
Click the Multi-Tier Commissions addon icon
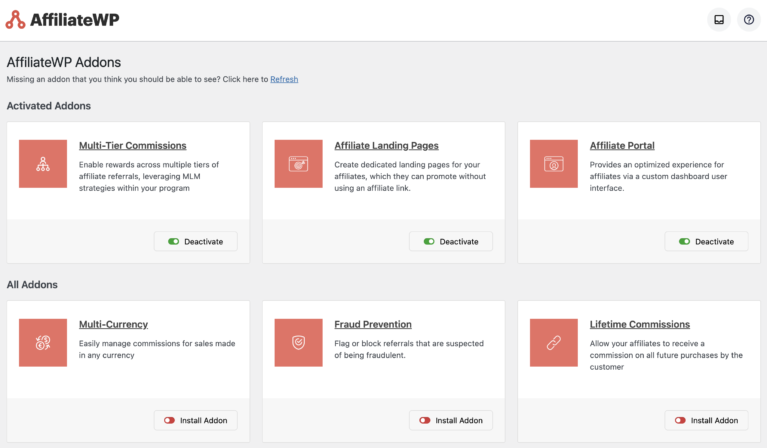click(x=43, y=164)
